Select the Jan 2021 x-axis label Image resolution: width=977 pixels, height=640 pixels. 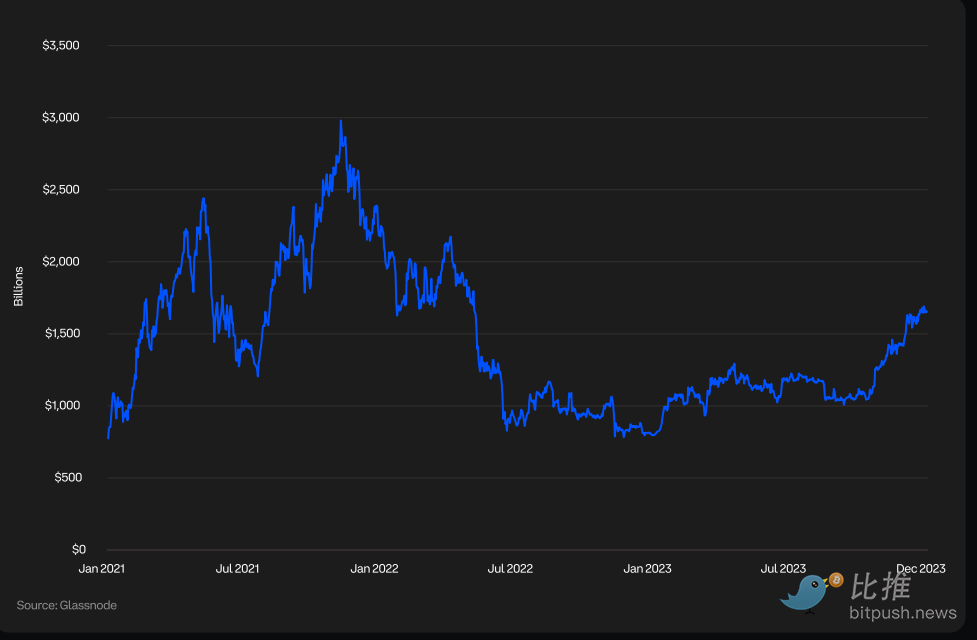(102, 568)
